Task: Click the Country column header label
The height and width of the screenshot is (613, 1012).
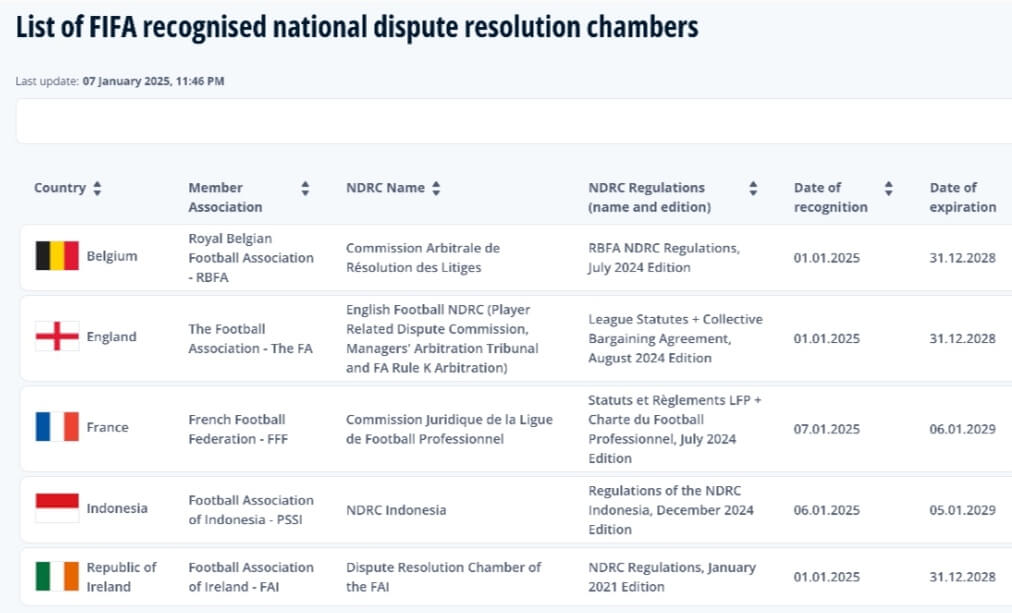Action: point(59,188)
